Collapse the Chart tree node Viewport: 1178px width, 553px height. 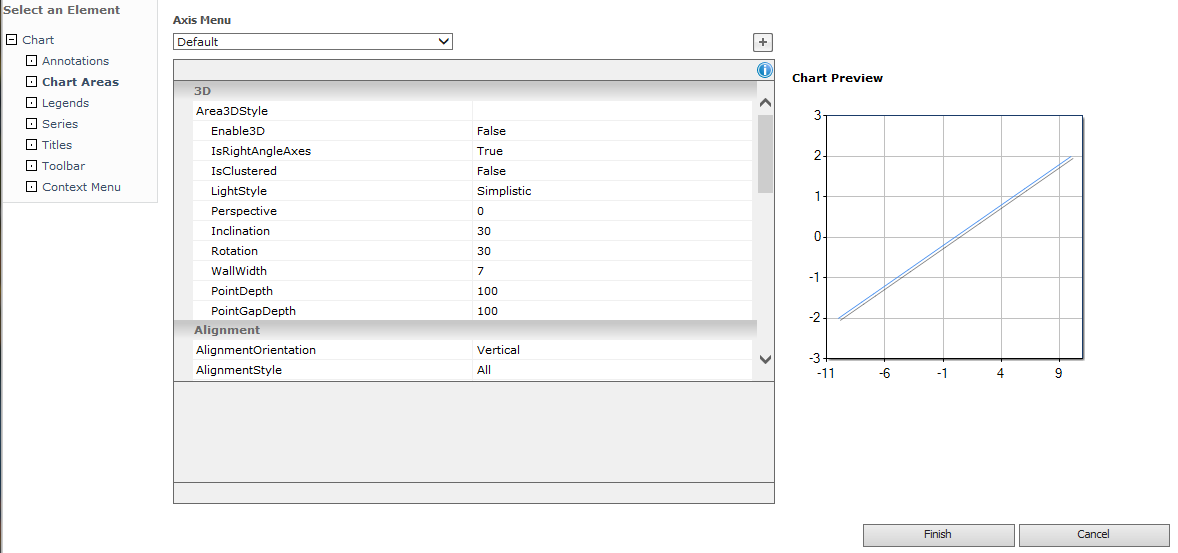click(11, 40)
